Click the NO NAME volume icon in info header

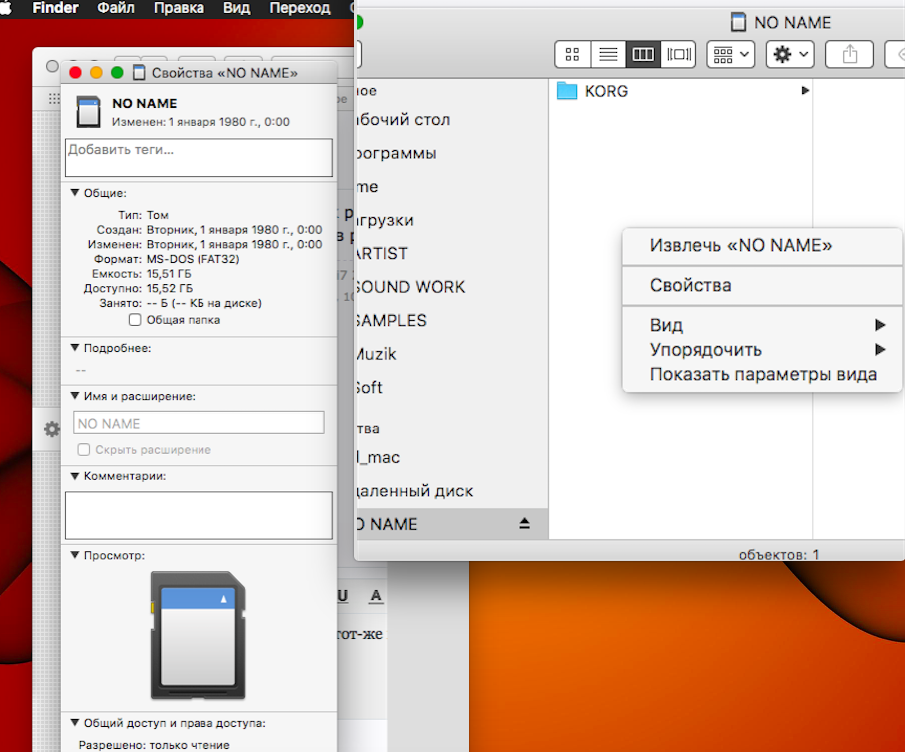[x=88, y=111]
